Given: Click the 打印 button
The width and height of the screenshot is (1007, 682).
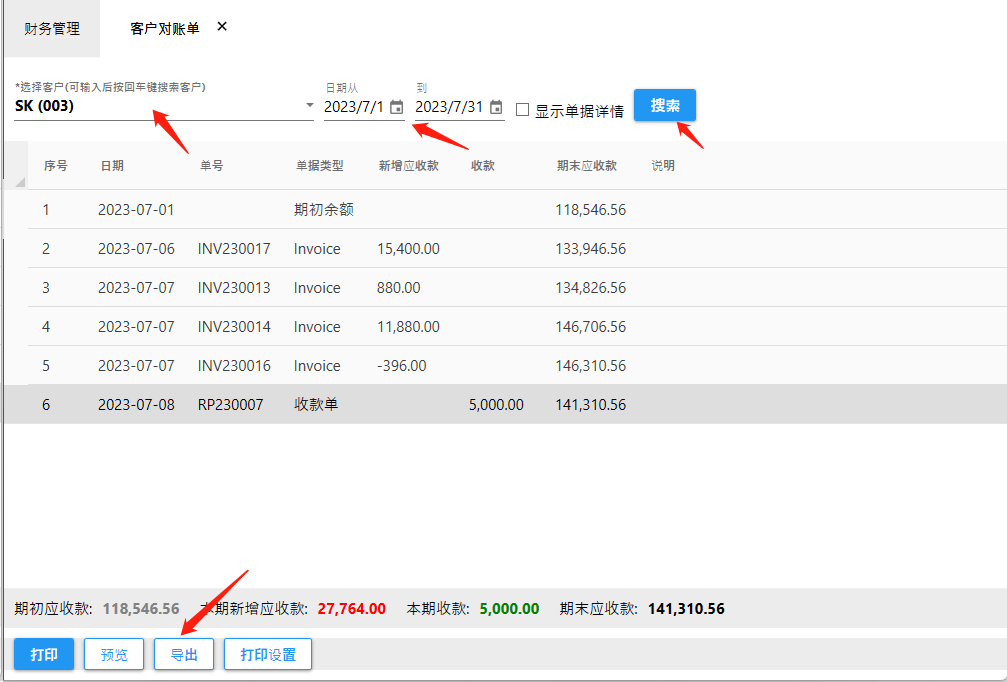Looking at the screenshot, I should point(44,655).
